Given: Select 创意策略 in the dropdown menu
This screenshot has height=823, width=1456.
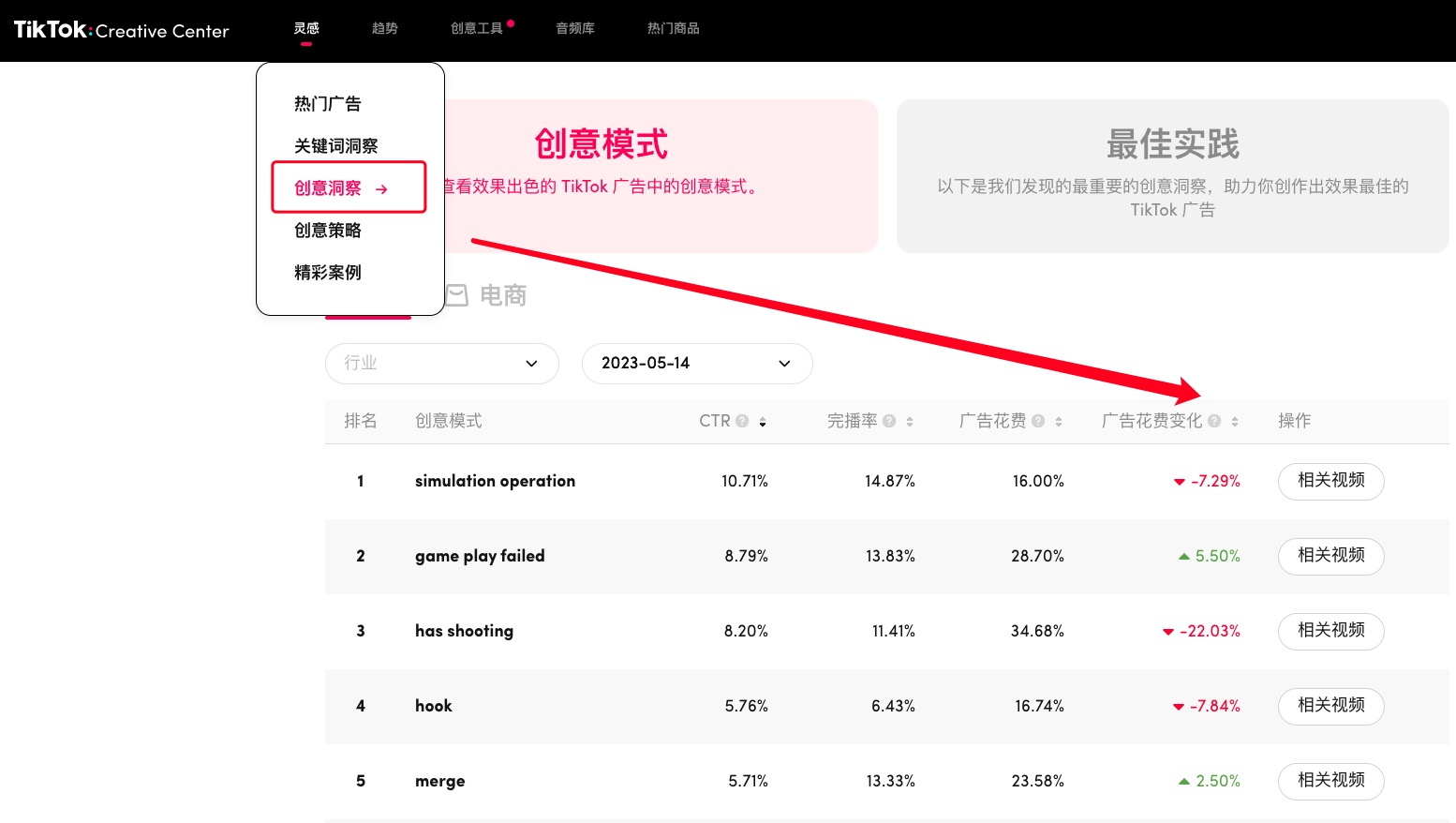Looking at the screenshot, I should tap(327, 230).
